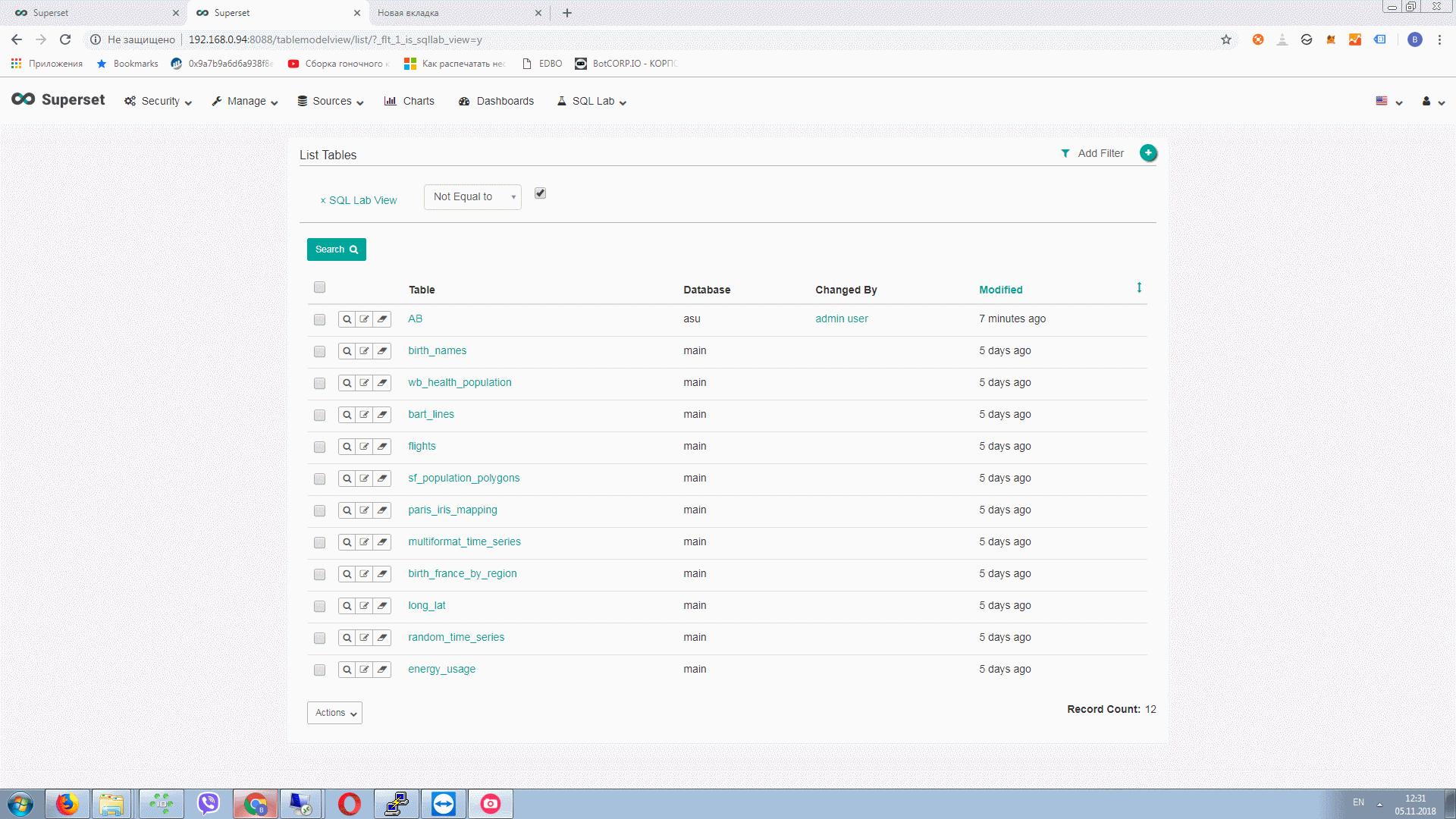Toggle the select-all checkbox in table header
Image resolution: width=1456 pixels, height=819 pixels.
(x=319, y=287)
